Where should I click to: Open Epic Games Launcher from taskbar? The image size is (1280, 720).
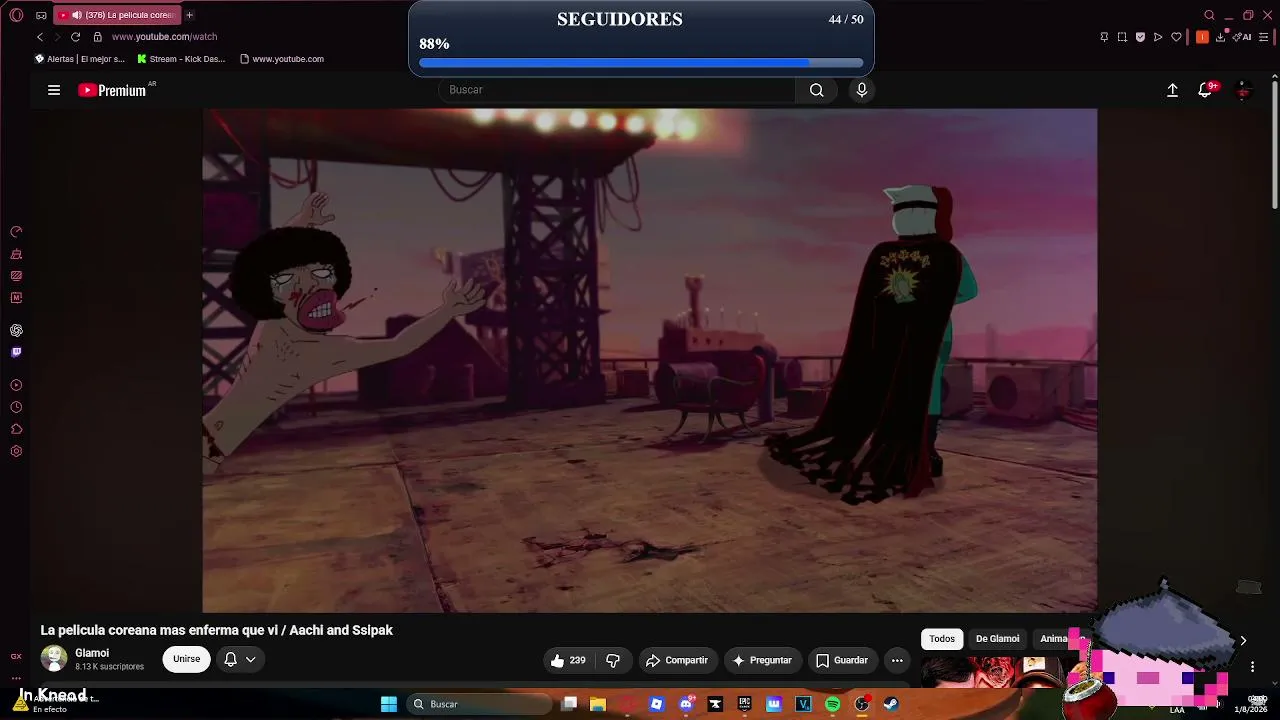pyautogui.click(x=745, y=704)
